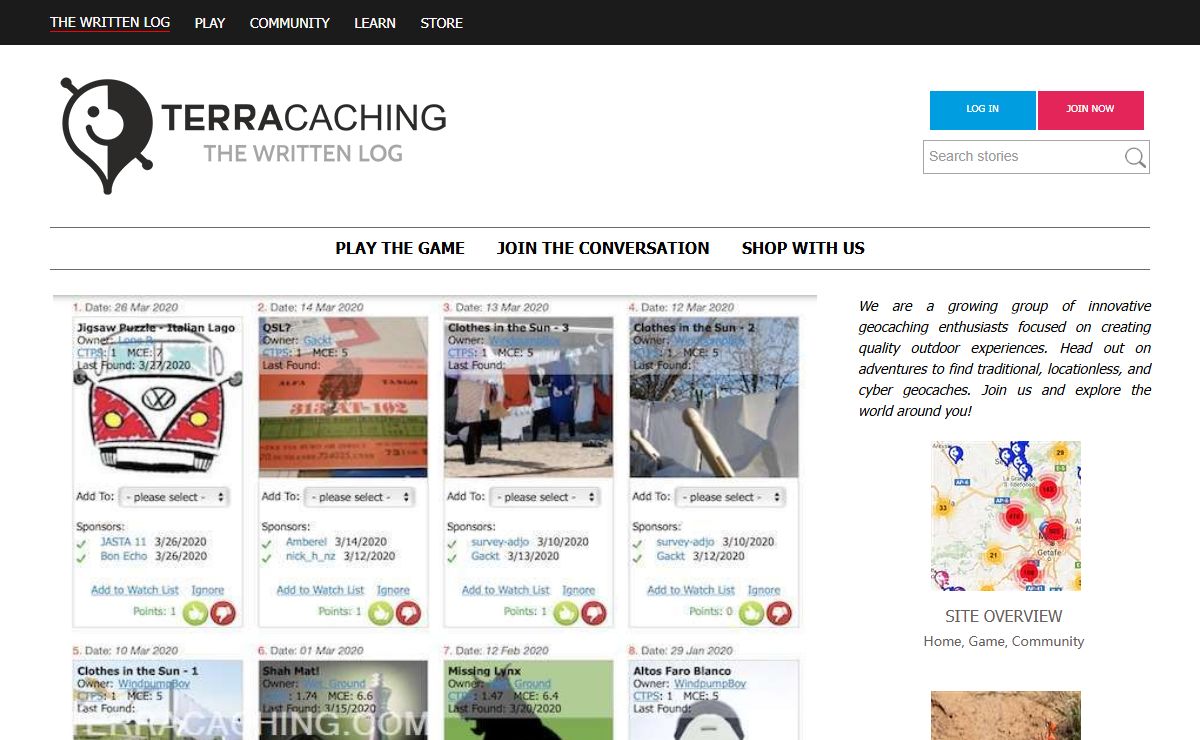Click WindpumpBoy owner link on Altos Faro Blanco
The image size is (1200, 740).
[x=710, y=684]
